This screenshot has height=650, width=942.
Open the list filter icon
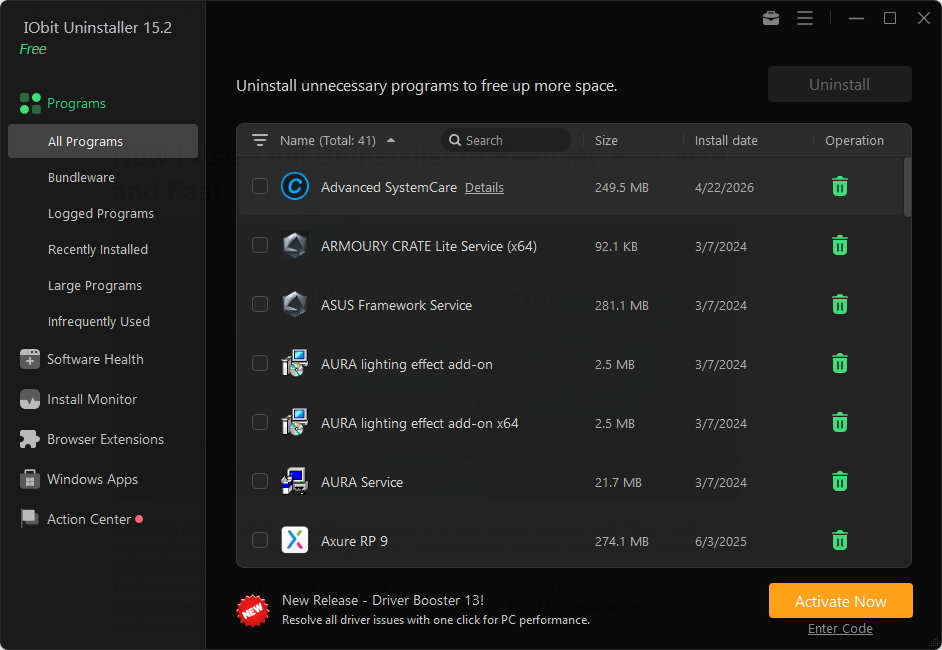coord(260,141)
